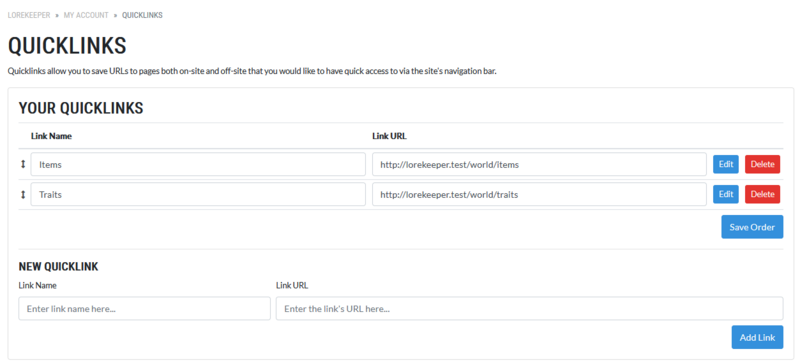Click the new quicklink URL input
Screen dimensions: 800x363
tap(530, 309)
